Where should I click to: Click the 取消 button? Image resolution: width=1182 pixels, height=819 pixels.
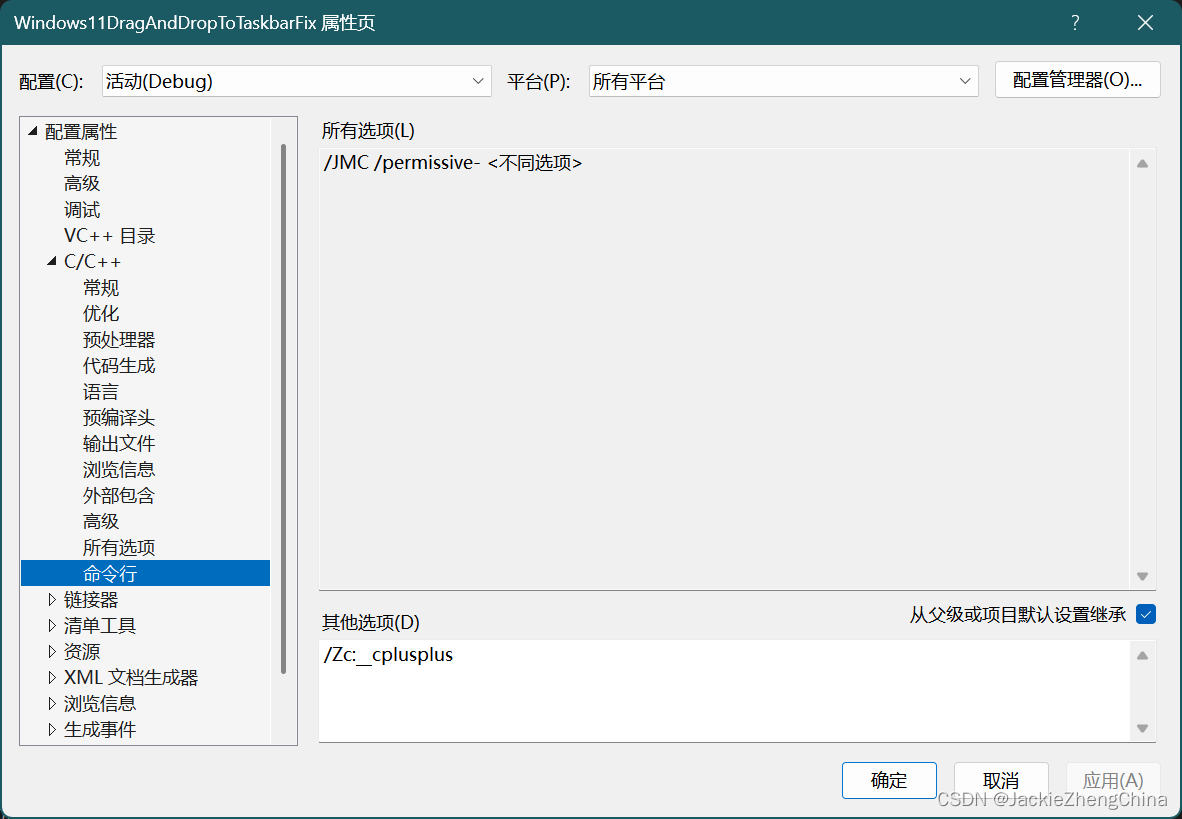point(1001,780)
